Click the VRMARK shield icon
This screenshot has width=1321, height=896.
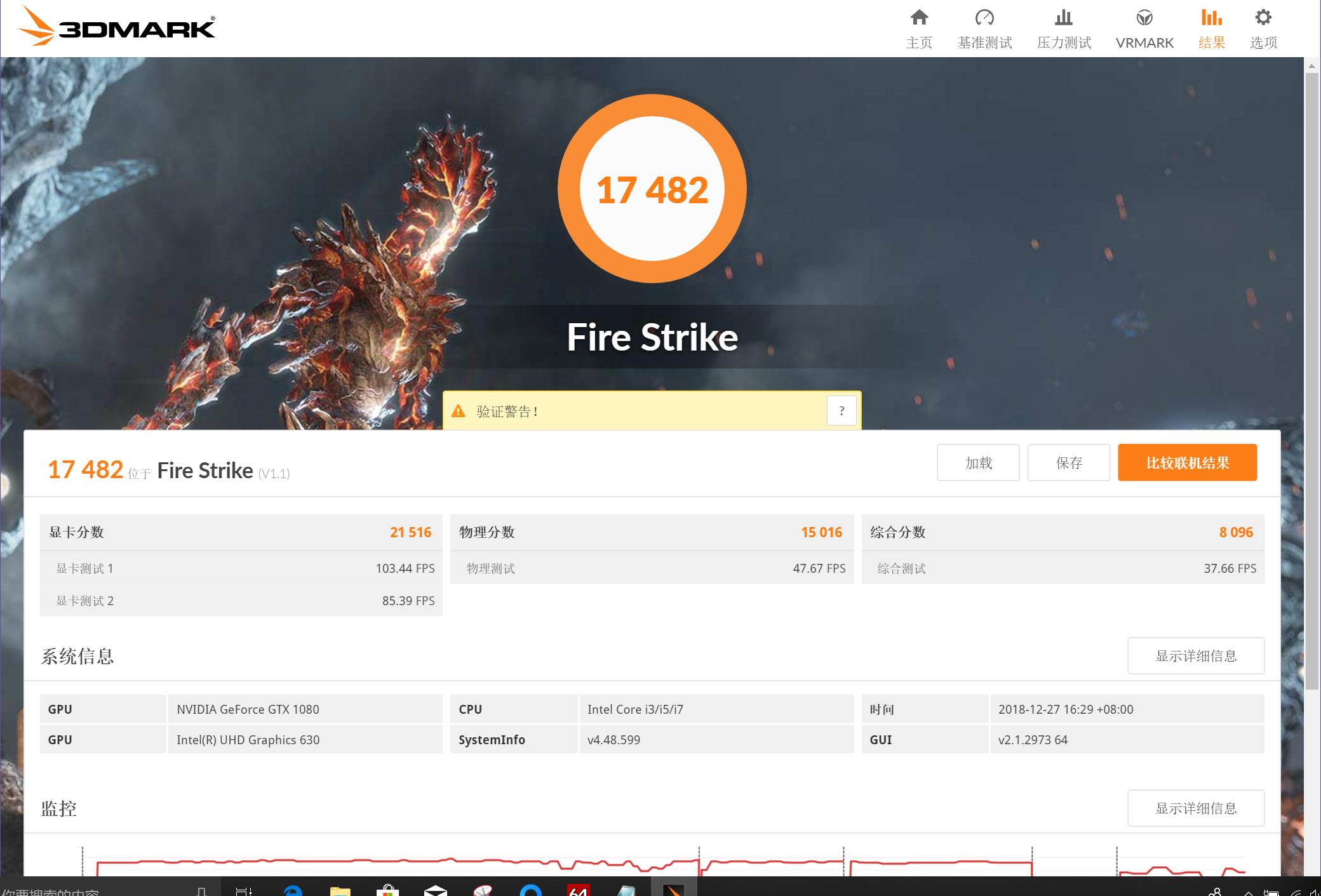pyautogui.click(x=1144, y=18)
